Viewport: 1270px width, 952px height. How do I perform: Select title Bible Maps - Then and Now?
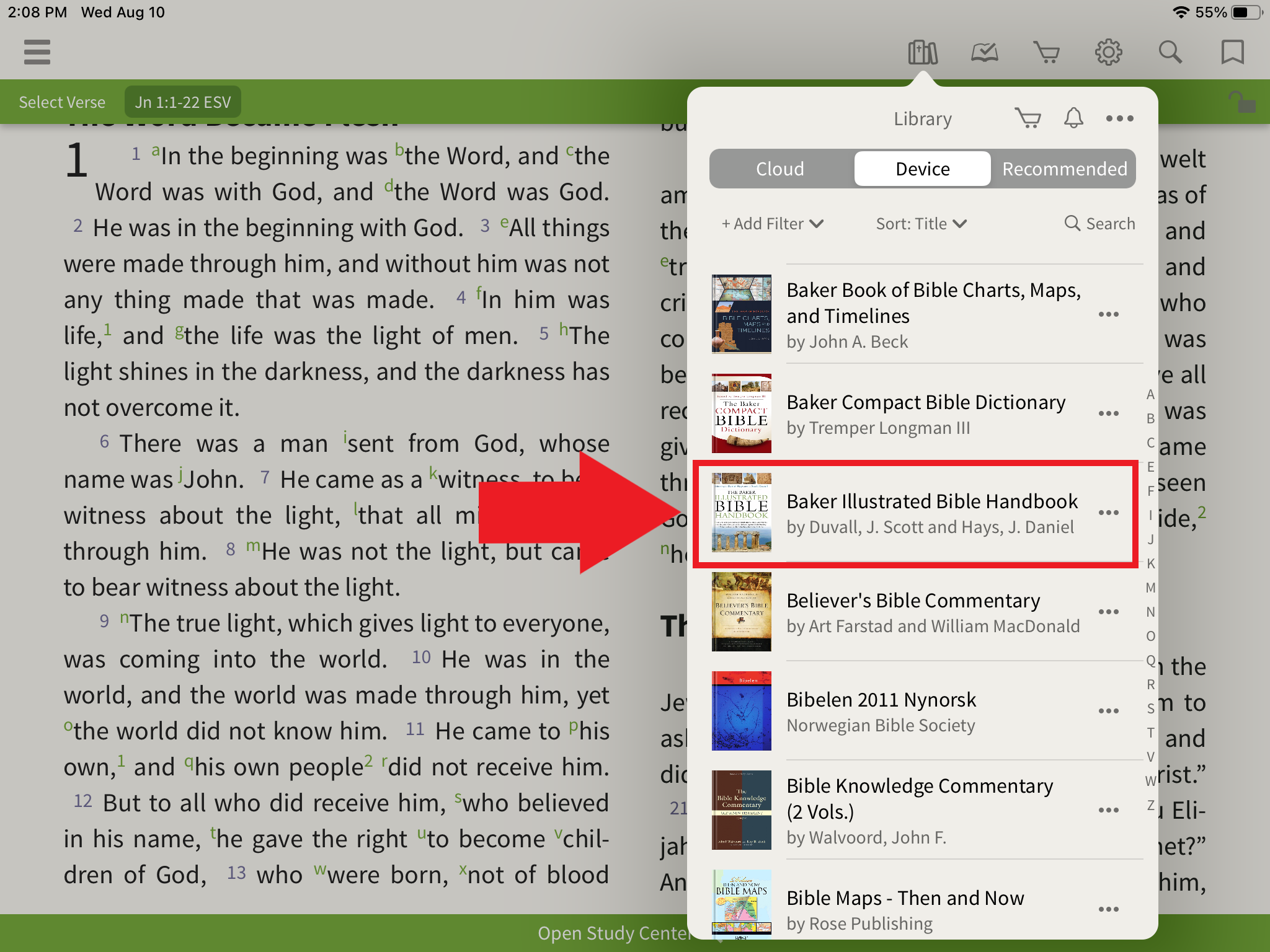pyautogui.click(x=905, y=898)
